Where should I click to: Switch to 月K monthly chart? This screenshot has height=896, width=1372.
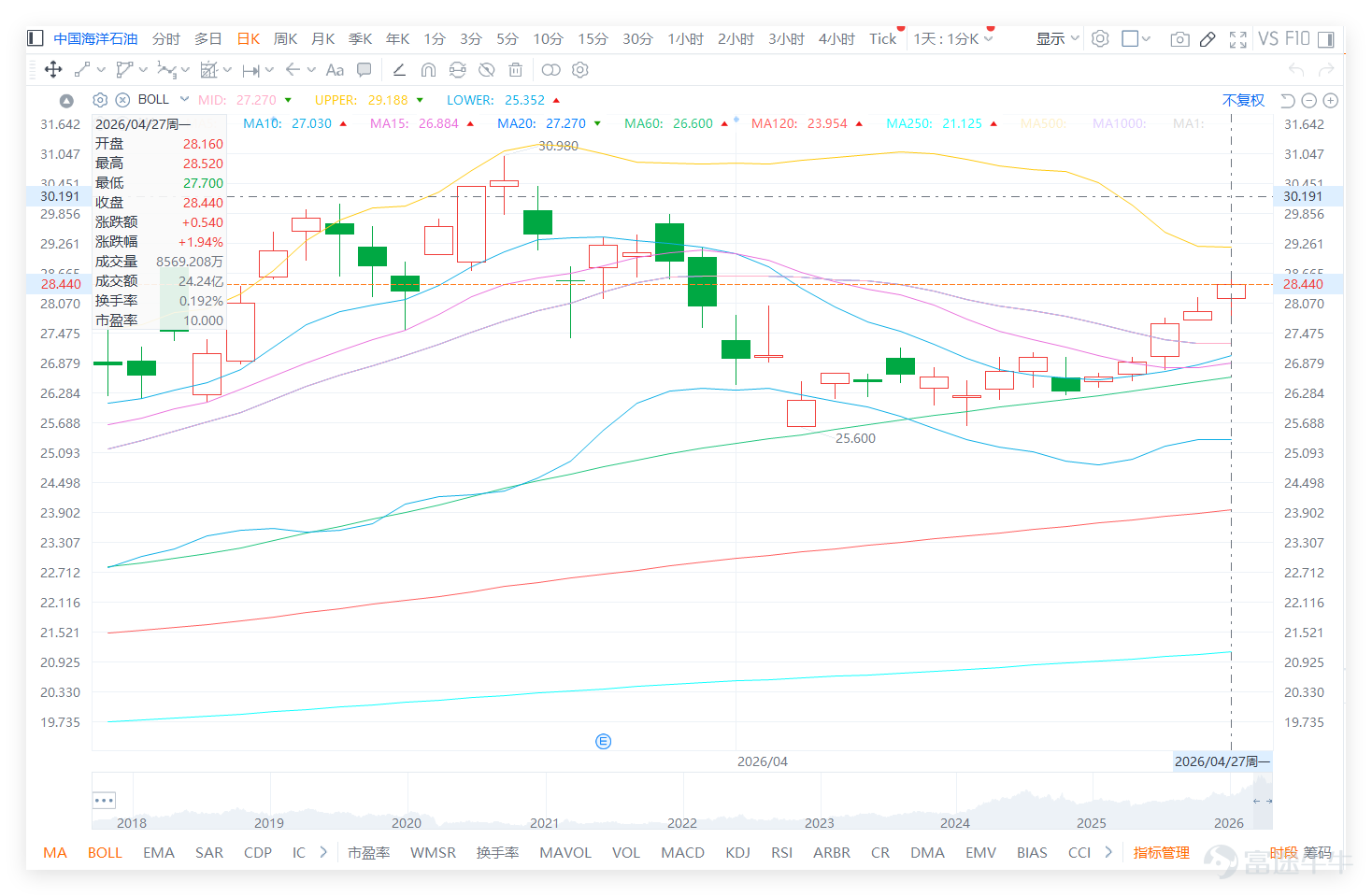coord(322,38)
